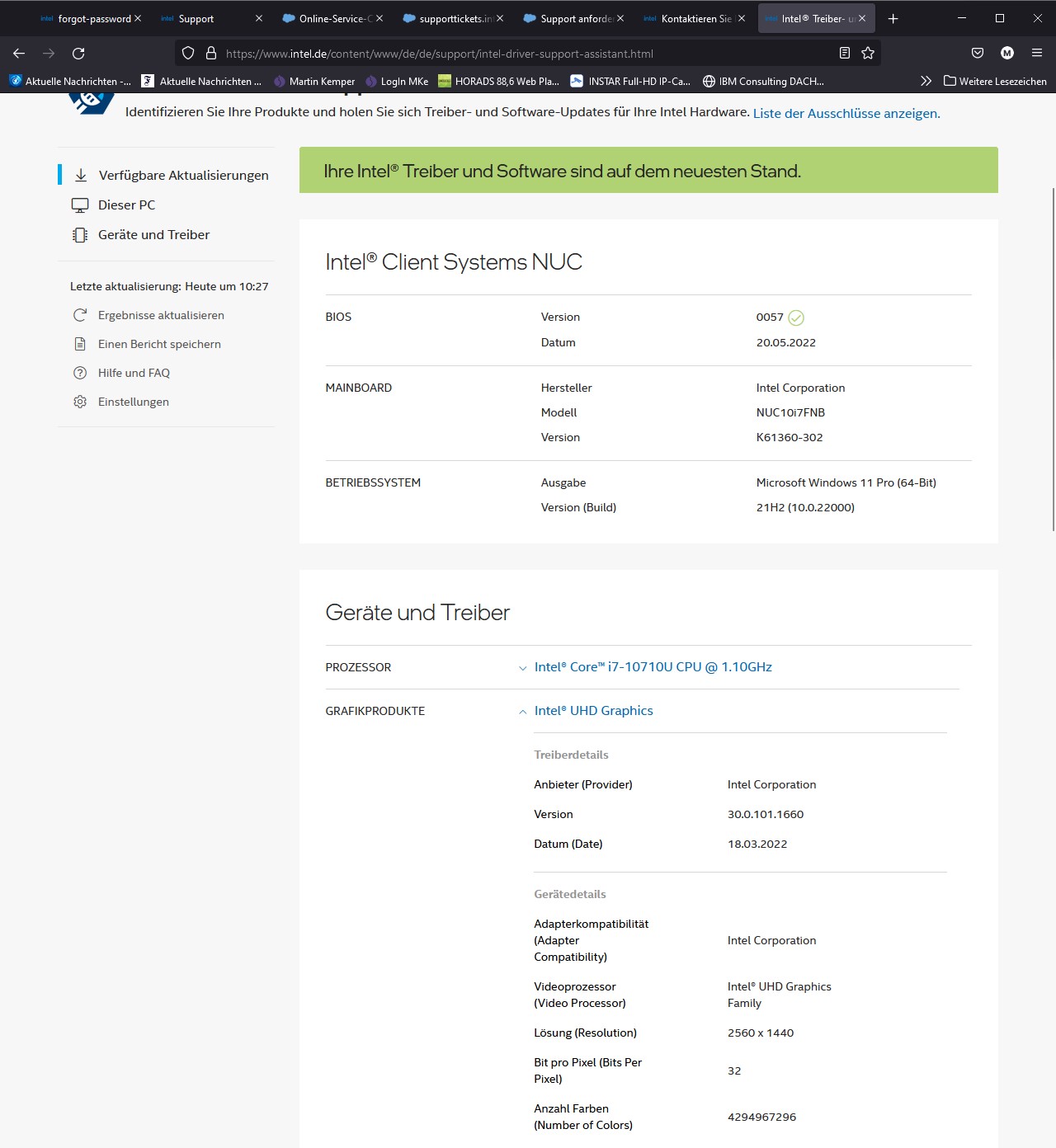Open Einstellungen in the sidebar
Screen dimensions: 1056x1148
click(133, 402)
